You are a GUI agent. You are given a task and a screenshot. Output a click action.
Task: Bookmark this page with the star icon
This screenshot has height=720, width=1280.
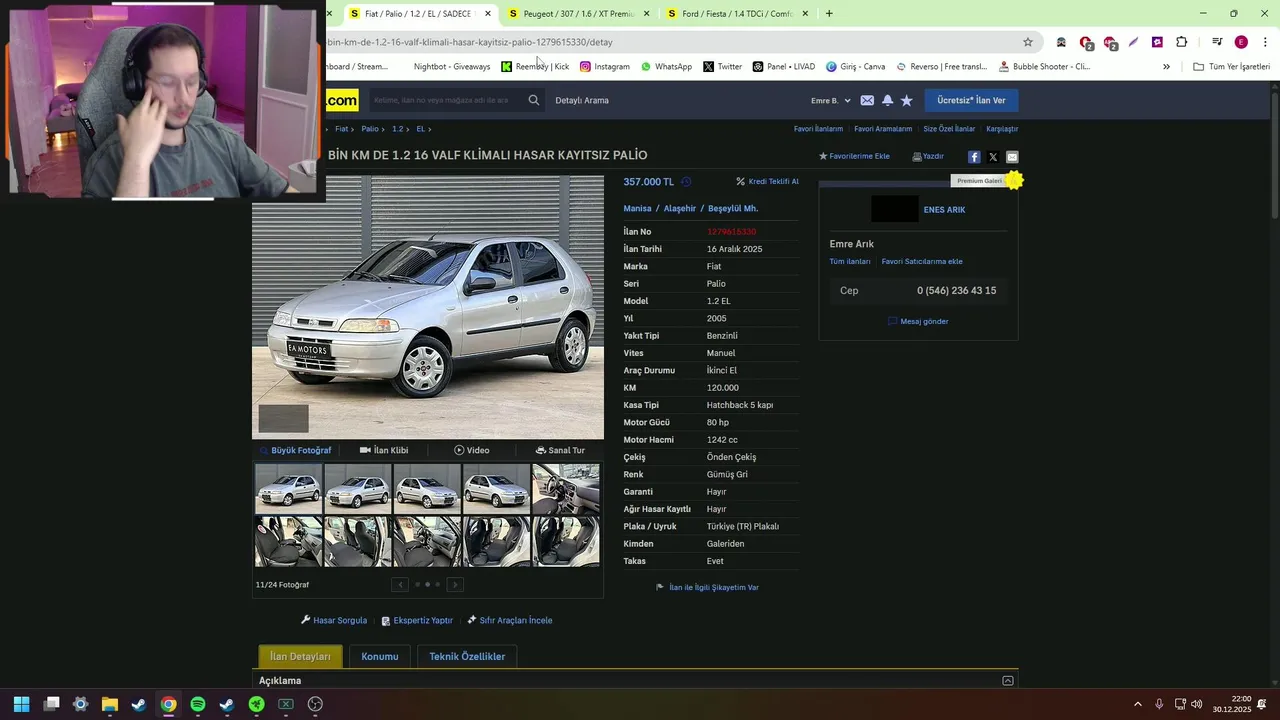[1028, 42]
